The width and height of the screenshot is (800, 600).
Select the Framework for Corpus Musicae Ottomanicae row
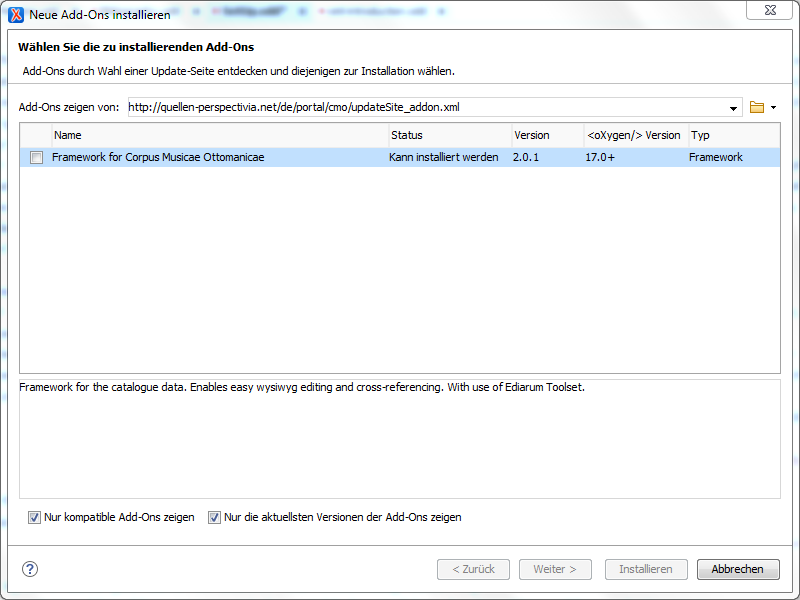point(220,158)
